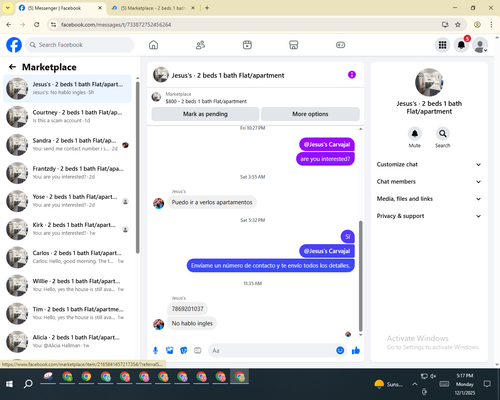Click the large listing photo in right panel
This screenshot has height=400, width=500.
click(x=429, y=82)
